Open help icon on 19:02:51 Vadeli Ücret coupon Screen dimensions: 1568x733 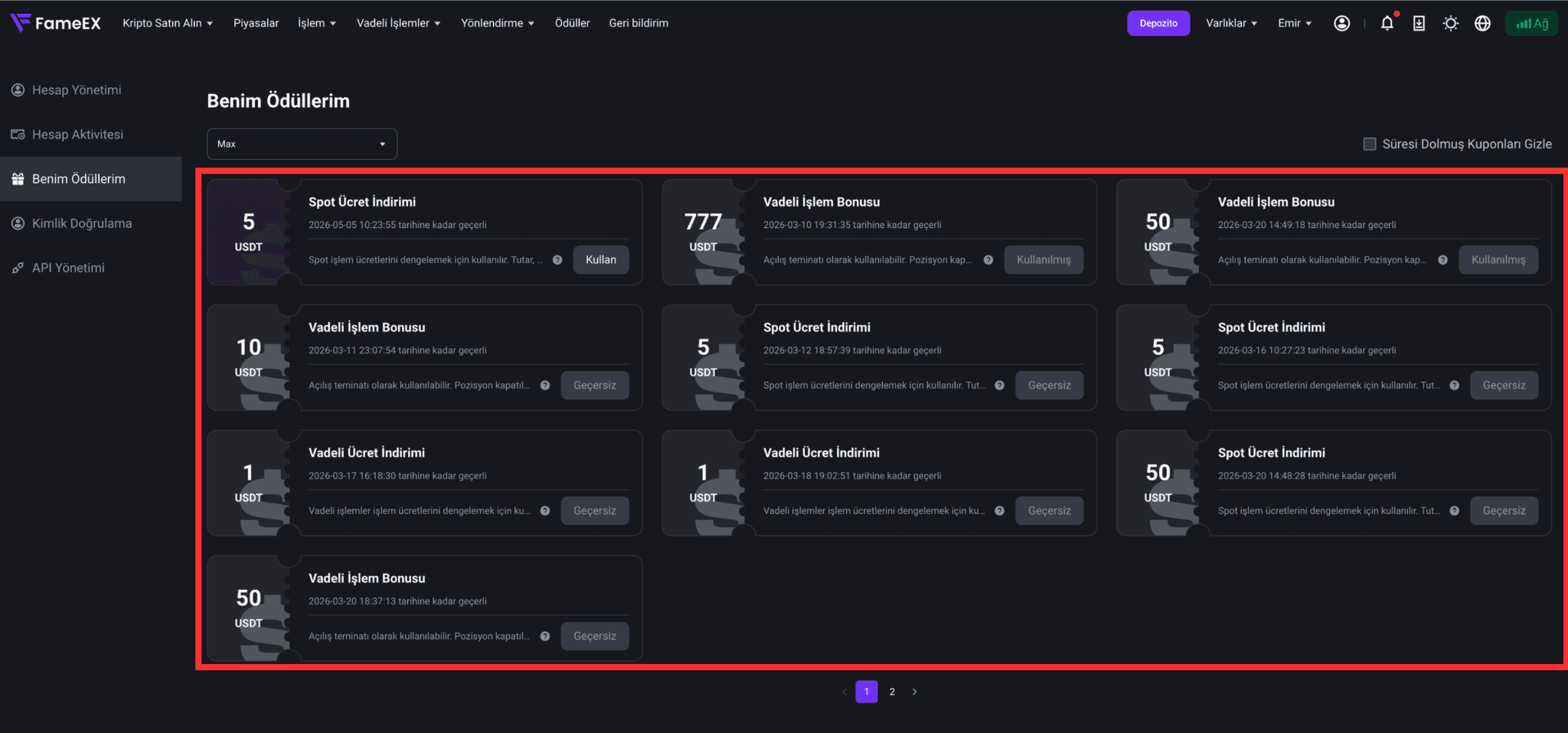pyautogui.click(x=999, y=511)
